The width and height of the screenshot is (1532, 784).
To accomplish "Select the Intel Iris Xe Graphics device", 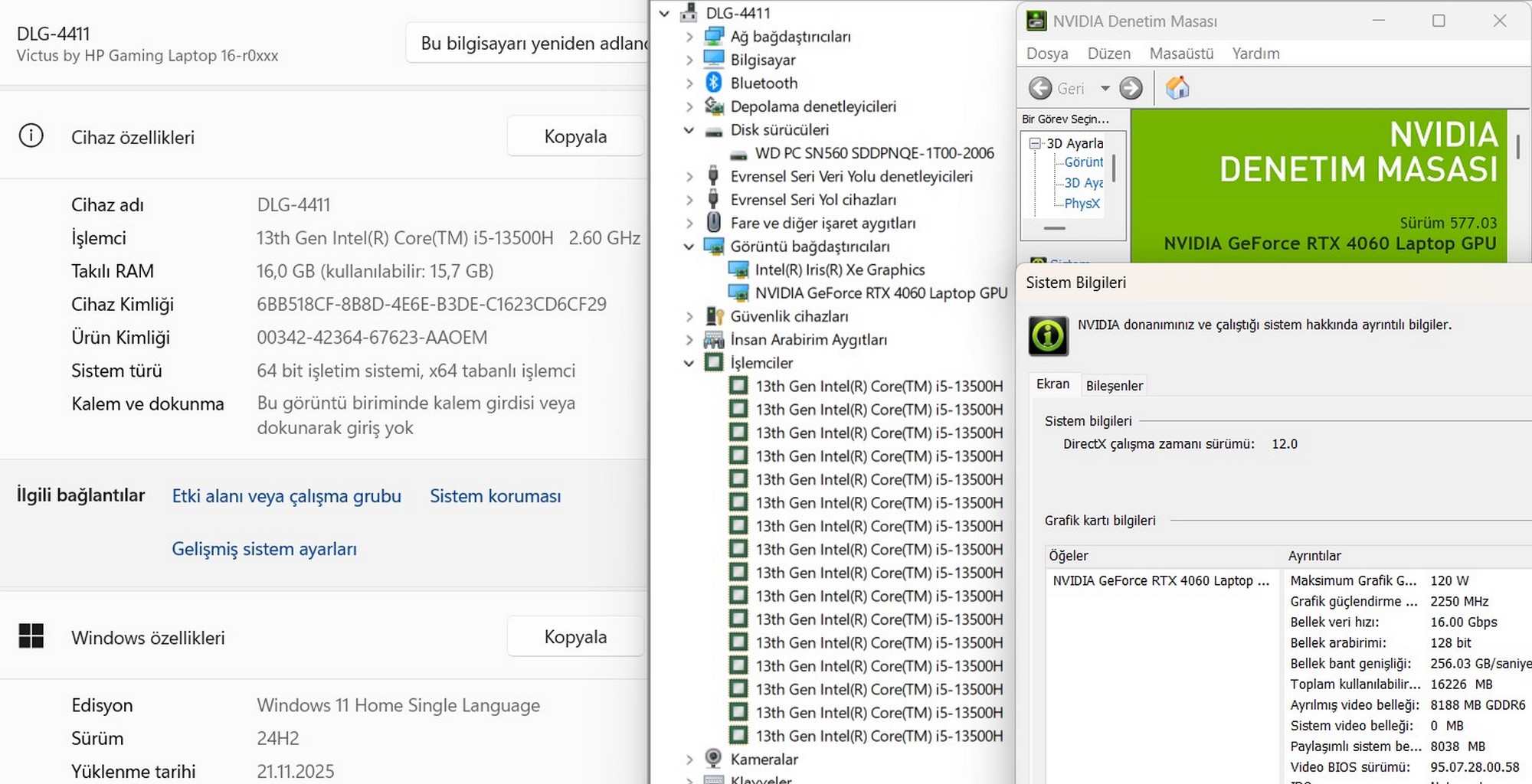I will (839, 269).
